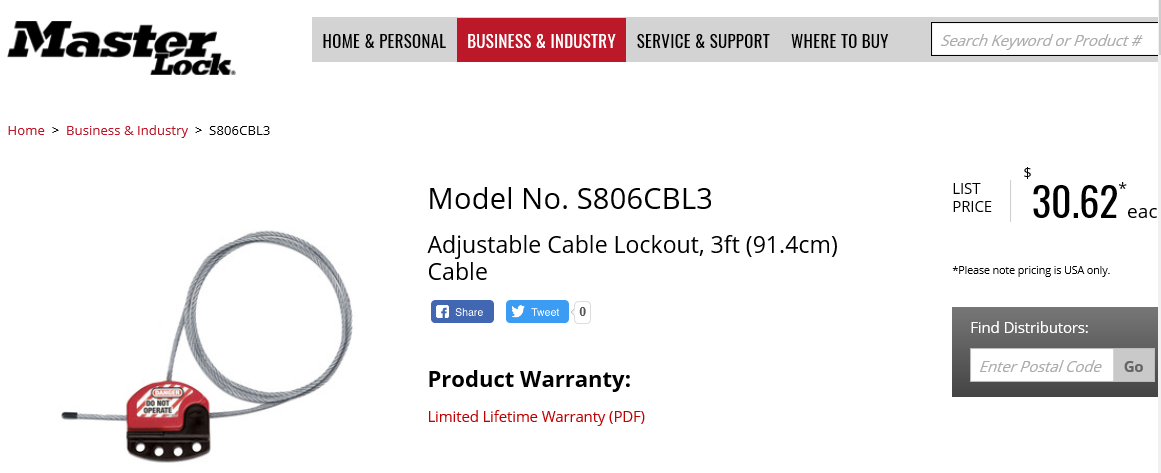This screenshot has width=1161, height=473.
Task: Open HOME & PERSONAL menu
Action: point(384,41)
